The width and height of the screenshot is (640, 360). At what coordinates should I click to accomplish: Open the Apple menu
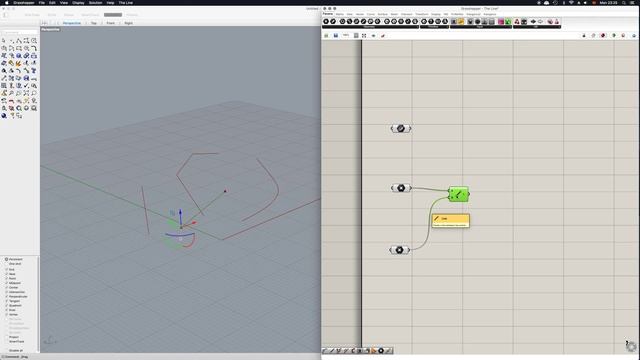[7, 2]
